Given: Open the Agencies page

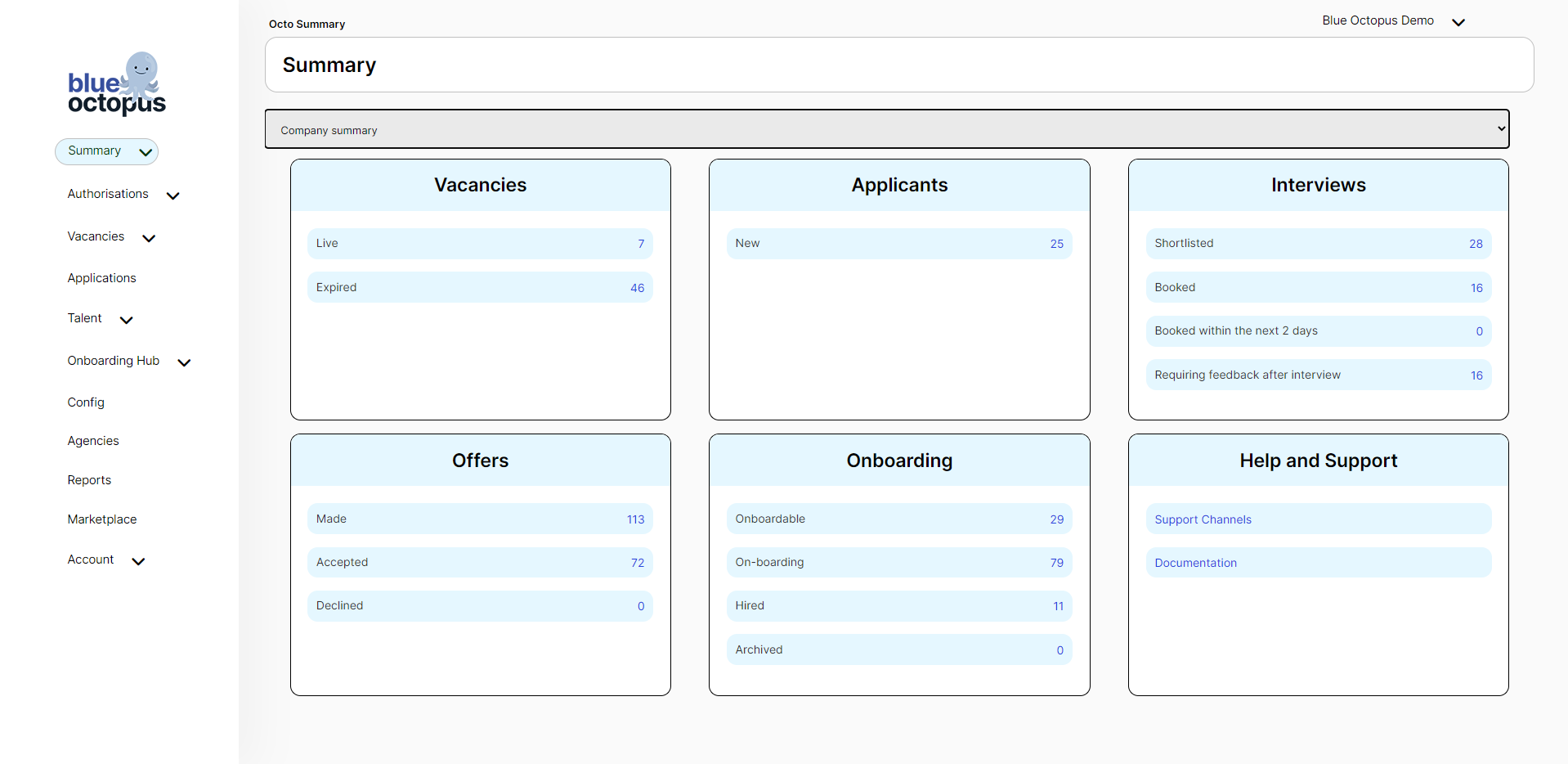Looking at the screenshot, I should [92, 440].
